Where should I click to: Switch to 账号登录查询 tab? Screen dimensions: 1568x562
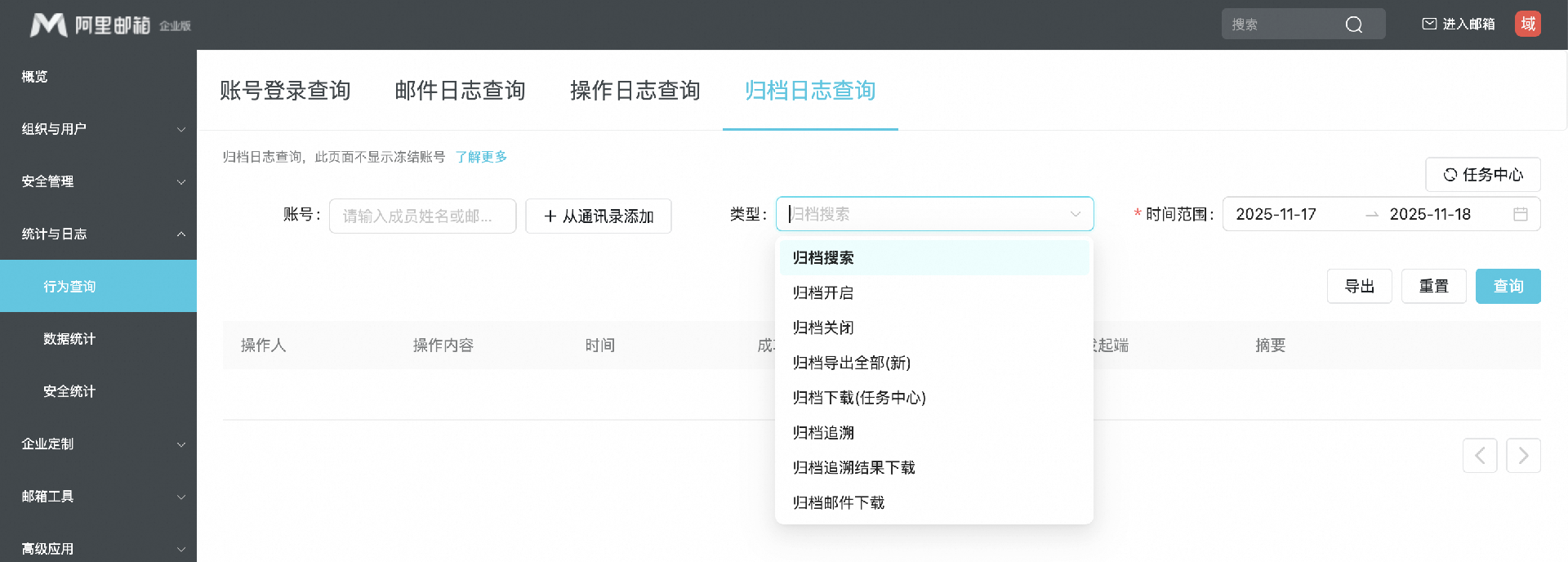285,91
